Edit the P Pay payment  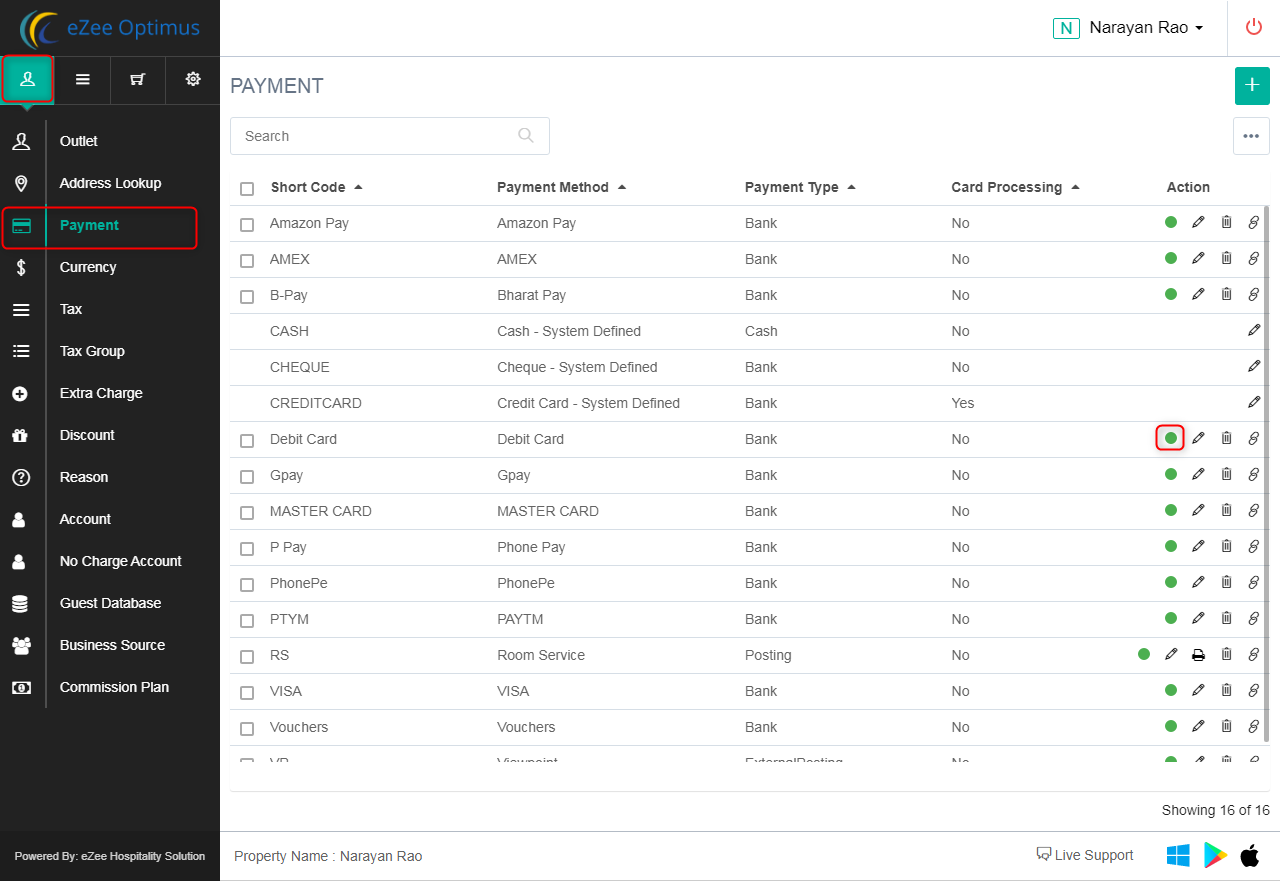pyautogui.click(x=1198, y=547)
